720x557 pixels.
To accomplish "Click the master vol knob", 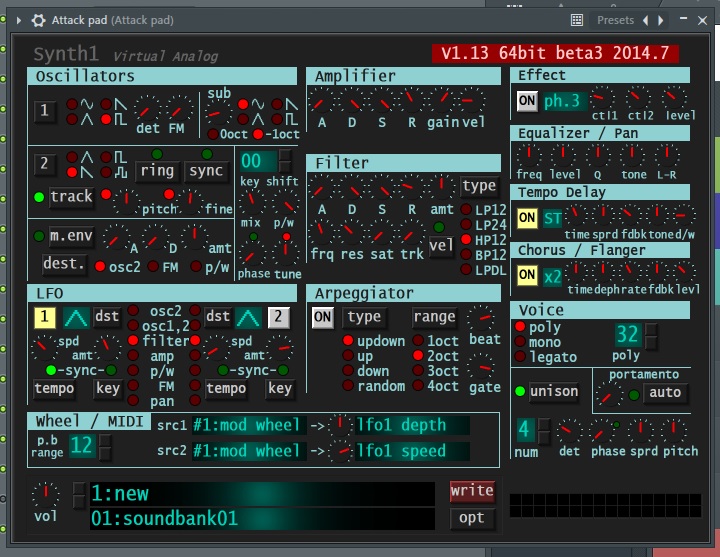I will [45, 495].
